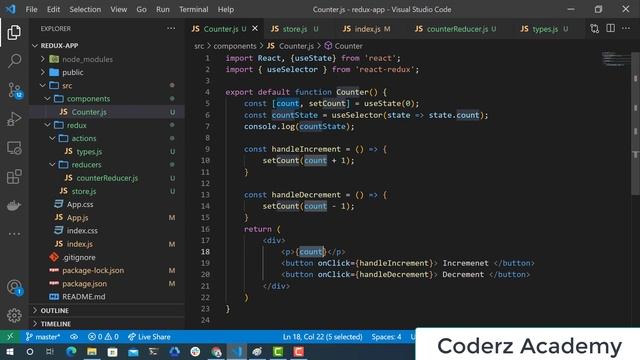This screenshot has width=640, height=360.
Task: Open the Accounts menu icon
Action: [x=15, y=287]
